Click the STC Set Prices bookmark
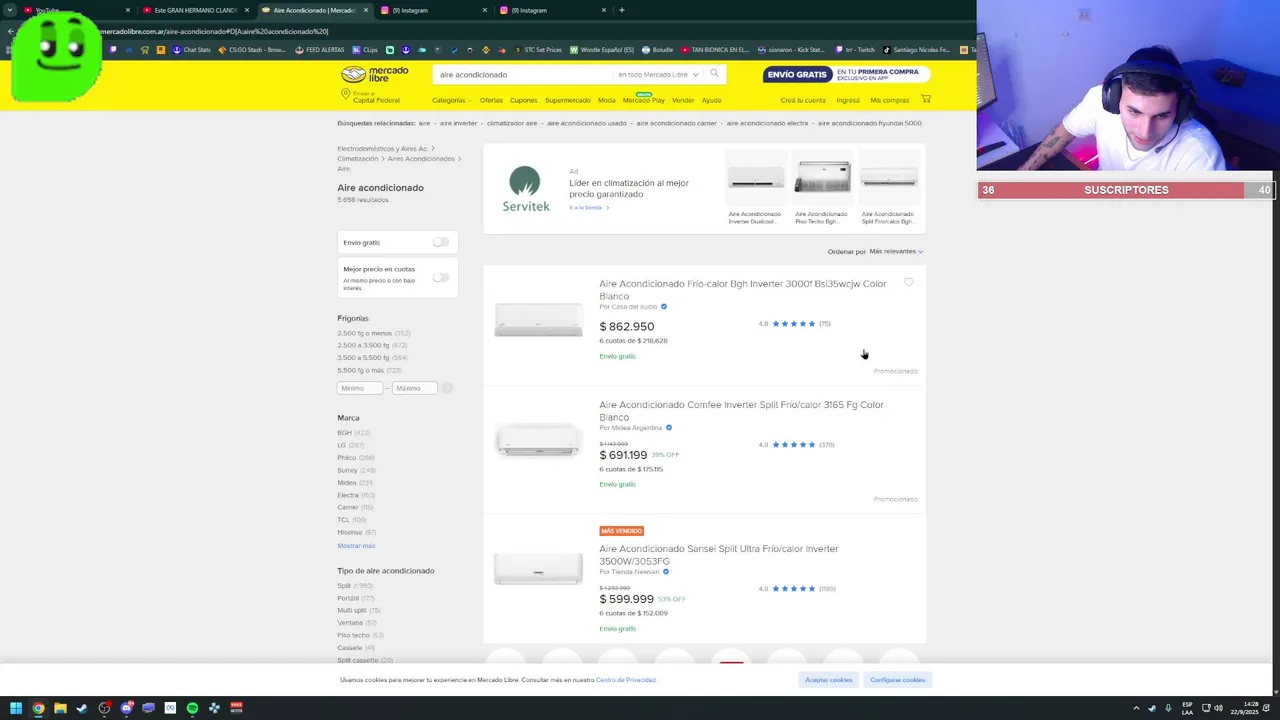This screenshot has width=1280, height=720. tap(538, 49)
